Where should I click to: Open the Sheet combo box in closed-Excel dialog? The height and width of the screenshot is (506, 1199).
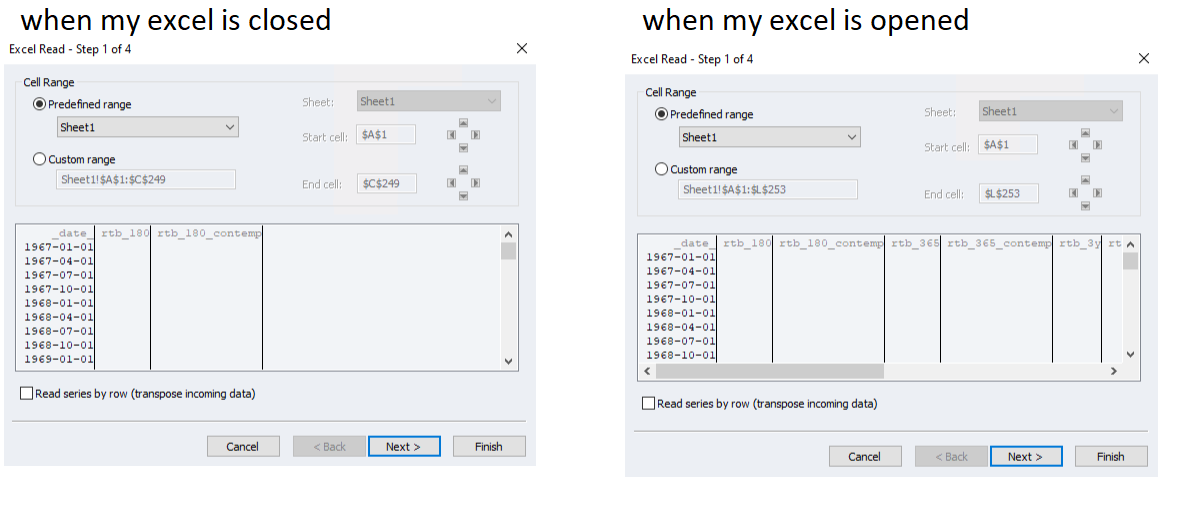429,101
